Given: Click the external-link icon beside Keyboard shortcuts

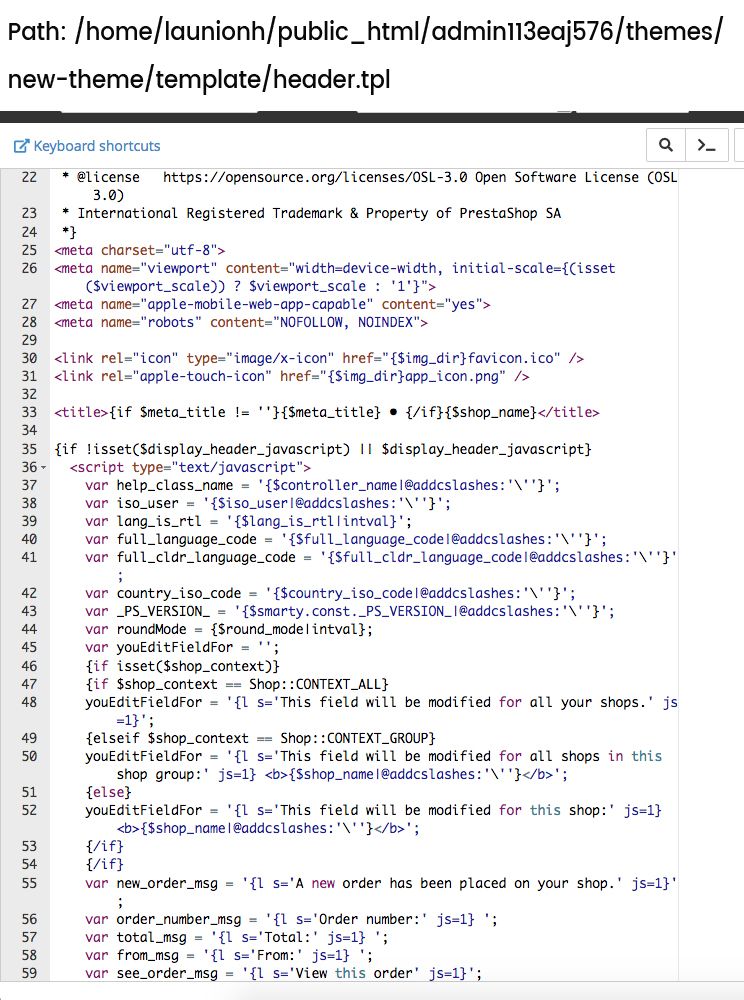Looking at the screenshot, I should tap(22, 146).
